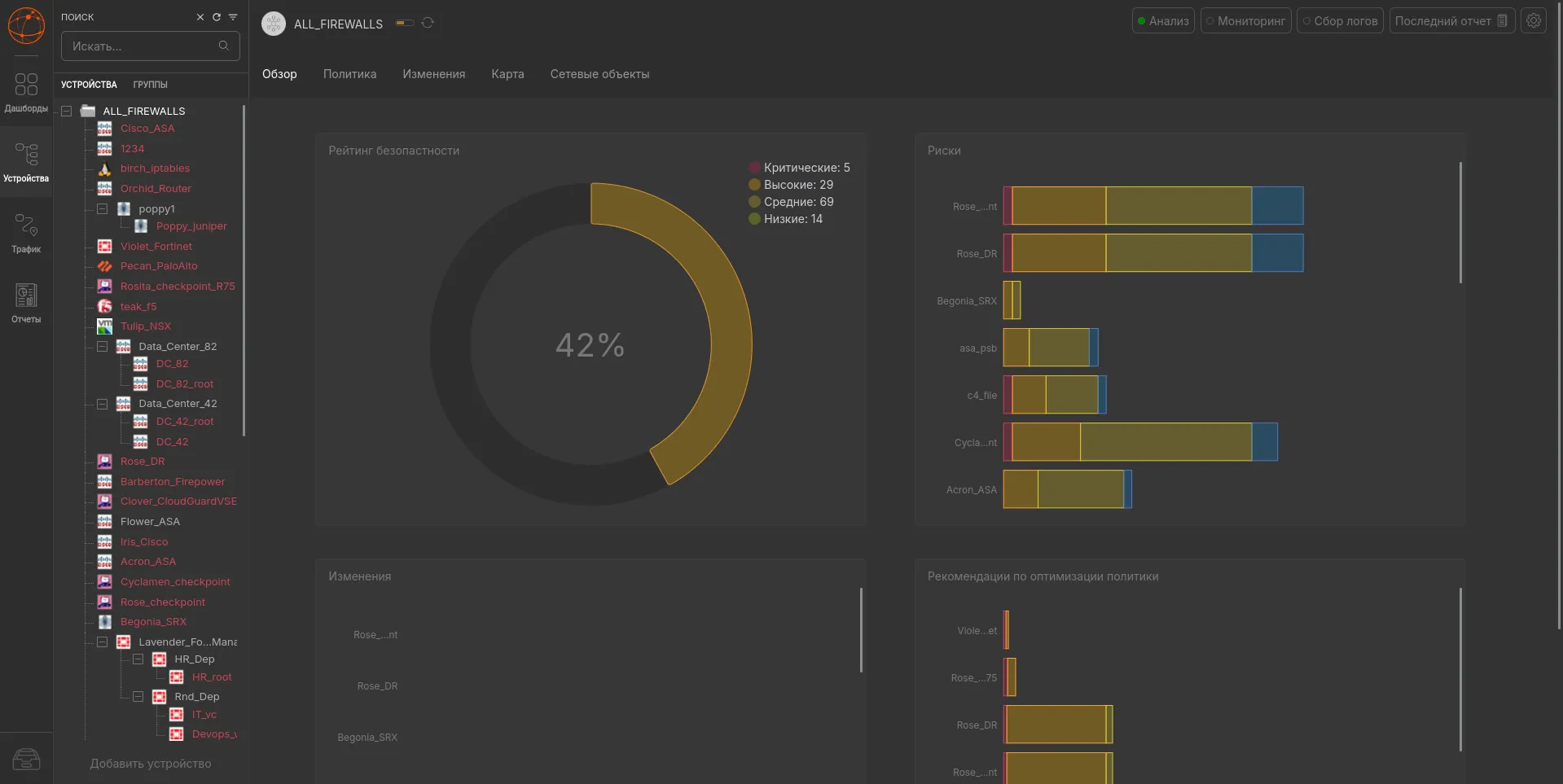
Task: Click the Критические legend color dot
Action: coord(754,168)
